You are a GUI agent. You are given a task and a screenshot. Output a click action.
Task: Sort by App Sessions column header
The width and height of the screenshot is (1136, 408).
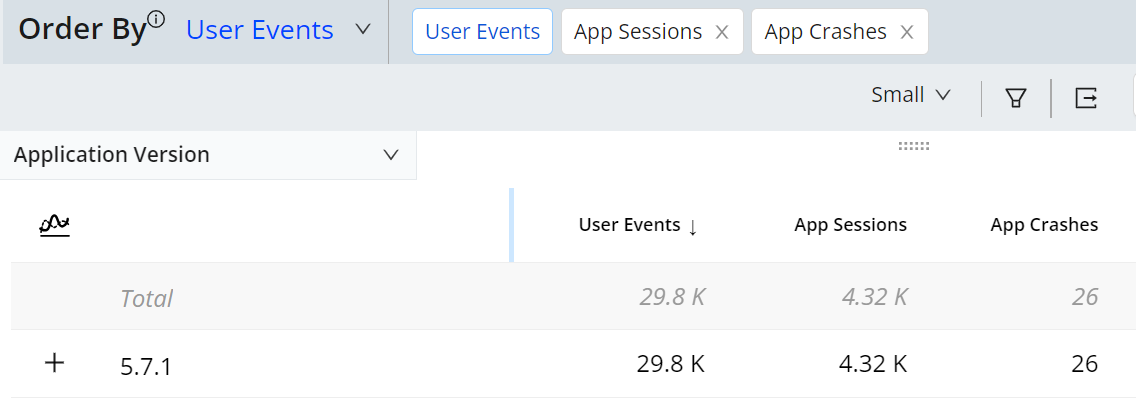pos(850,225)
